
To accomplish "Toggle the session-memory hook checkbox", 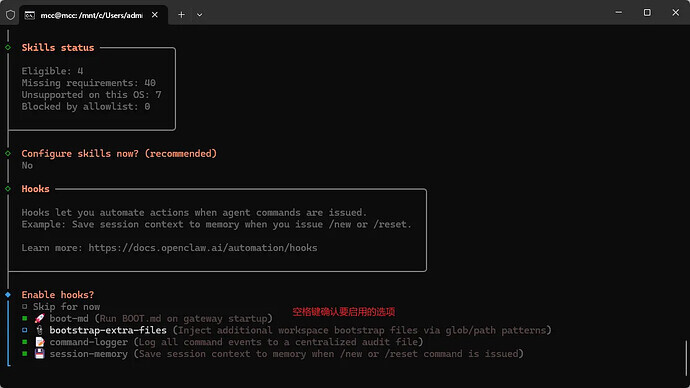I will tap(25, 354).
